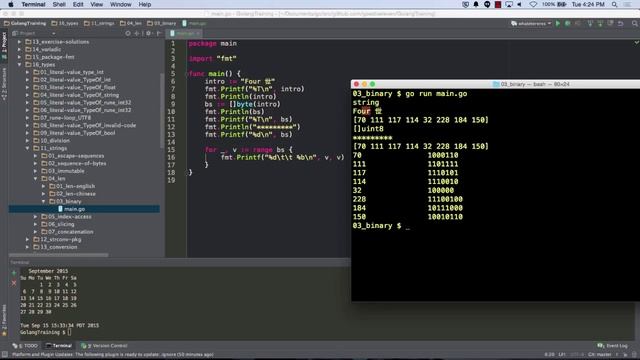Click the VCS commit changes icon
Screen dimensions: 640x360
600,24
